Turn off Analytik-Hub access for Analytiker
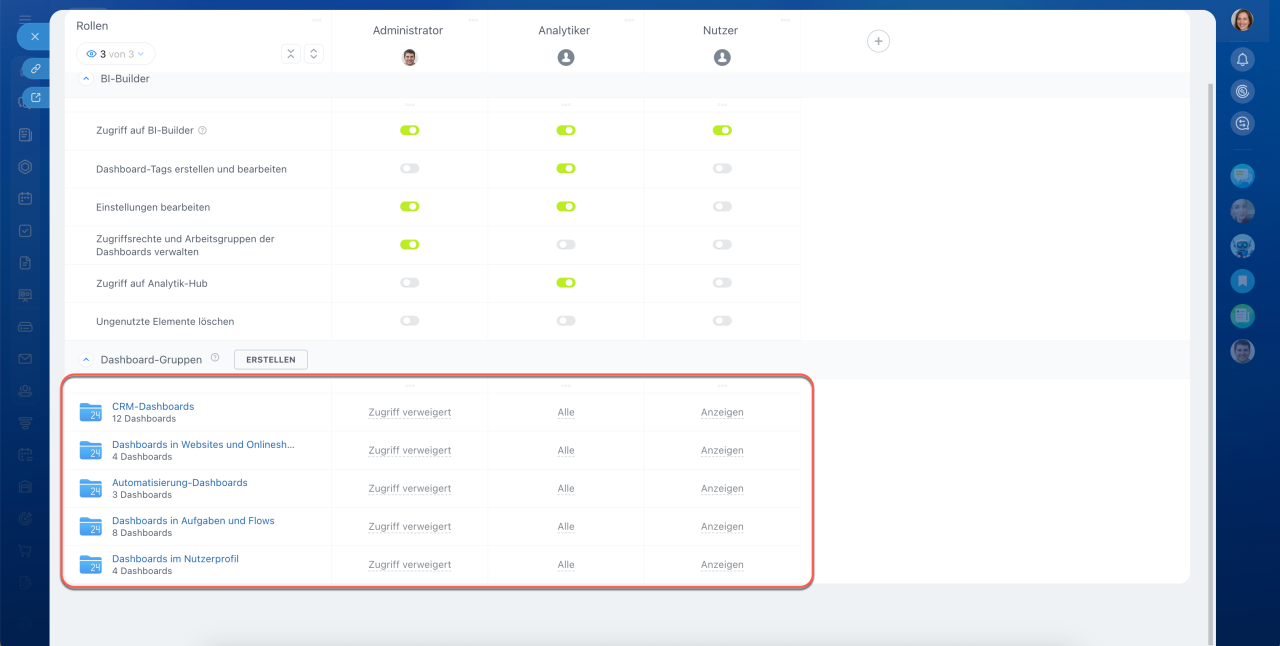The height and width of the screenshot is (646, 1280). [566, 283]
